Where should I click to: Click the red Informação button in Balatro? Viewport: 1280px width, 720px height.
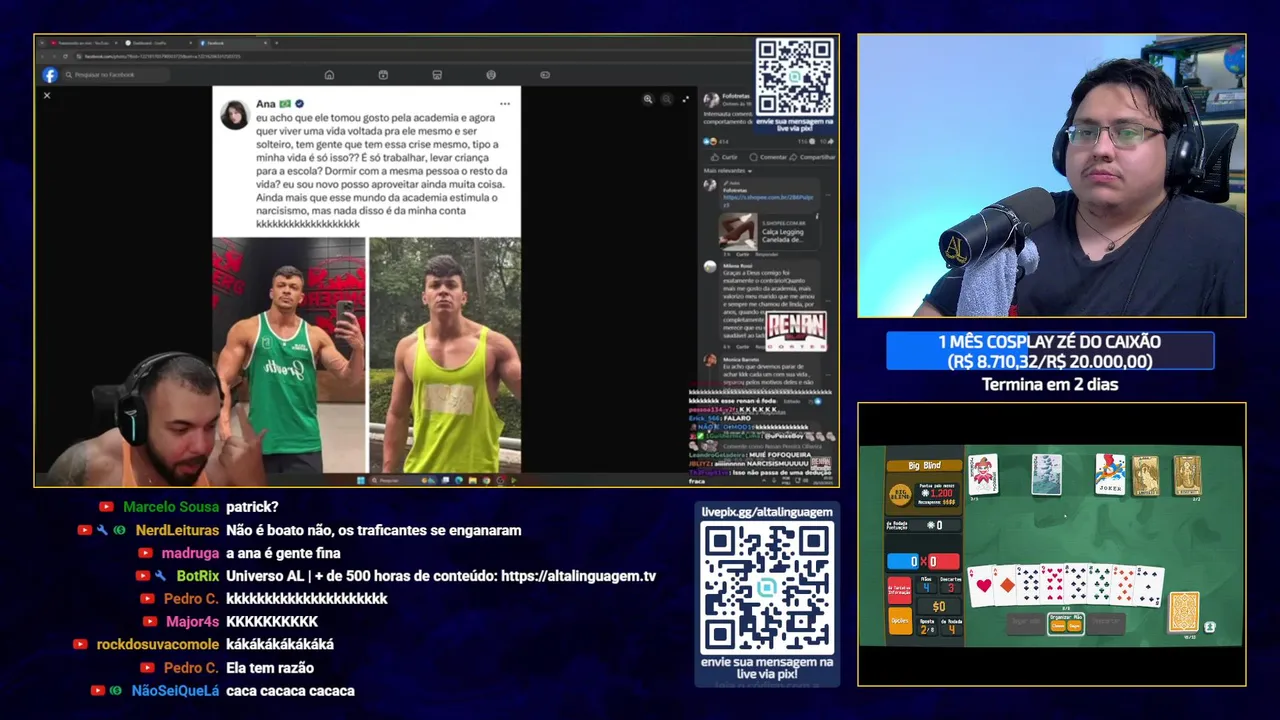[899, 589]
